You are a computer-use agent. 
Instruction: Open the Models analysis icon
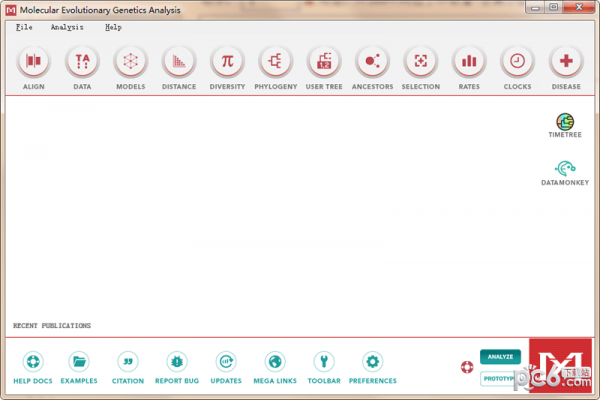click(130, 61)
